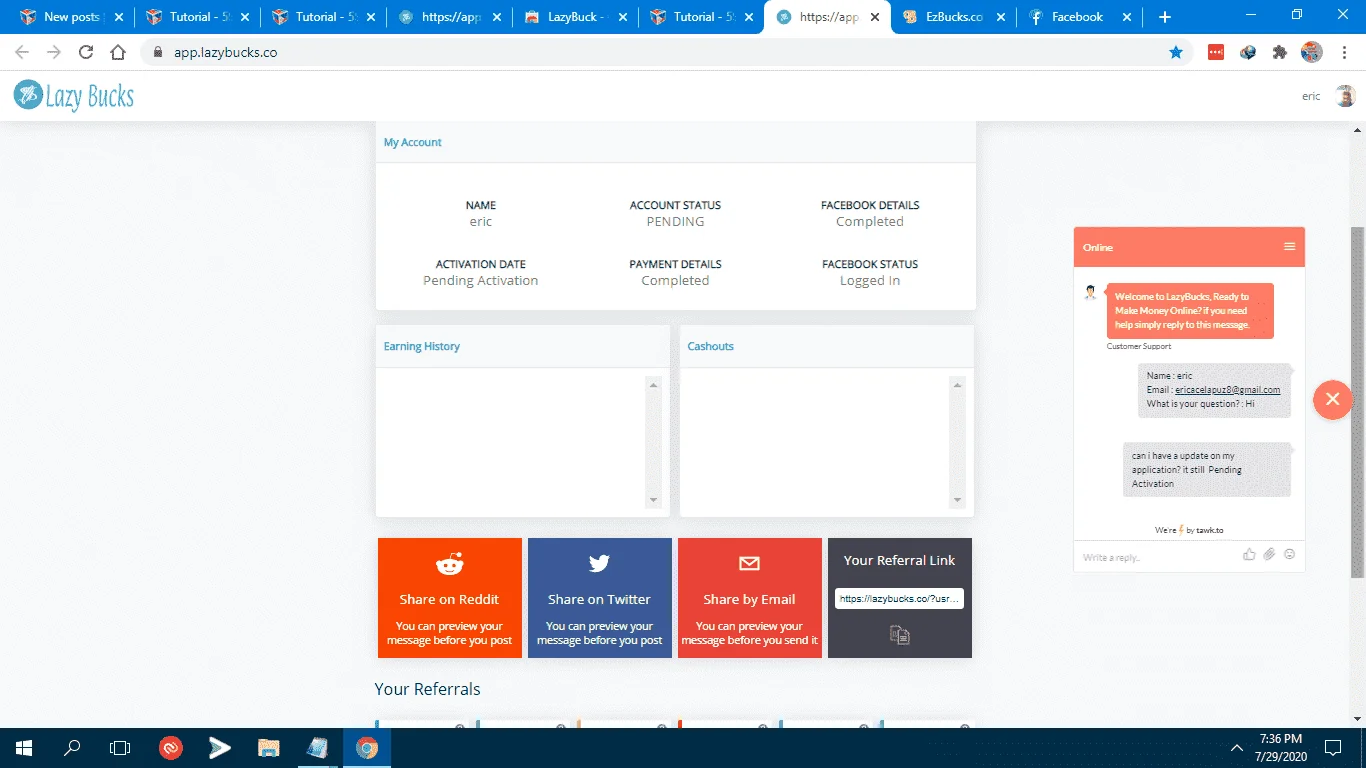Close the EzBucks.co tab

(1001, 17)
